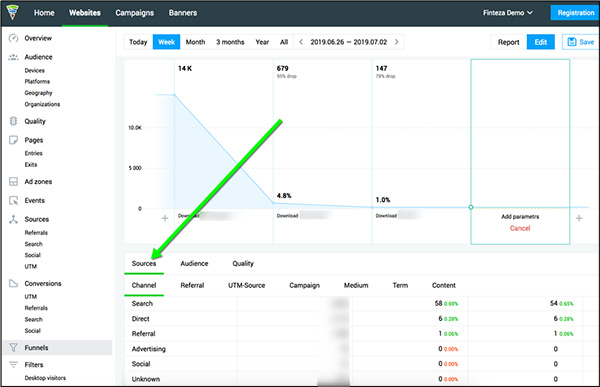This screenshot has width=600, height=387.
Task: Click the Filters icon in sidebar
Action: tap(13, 364)
